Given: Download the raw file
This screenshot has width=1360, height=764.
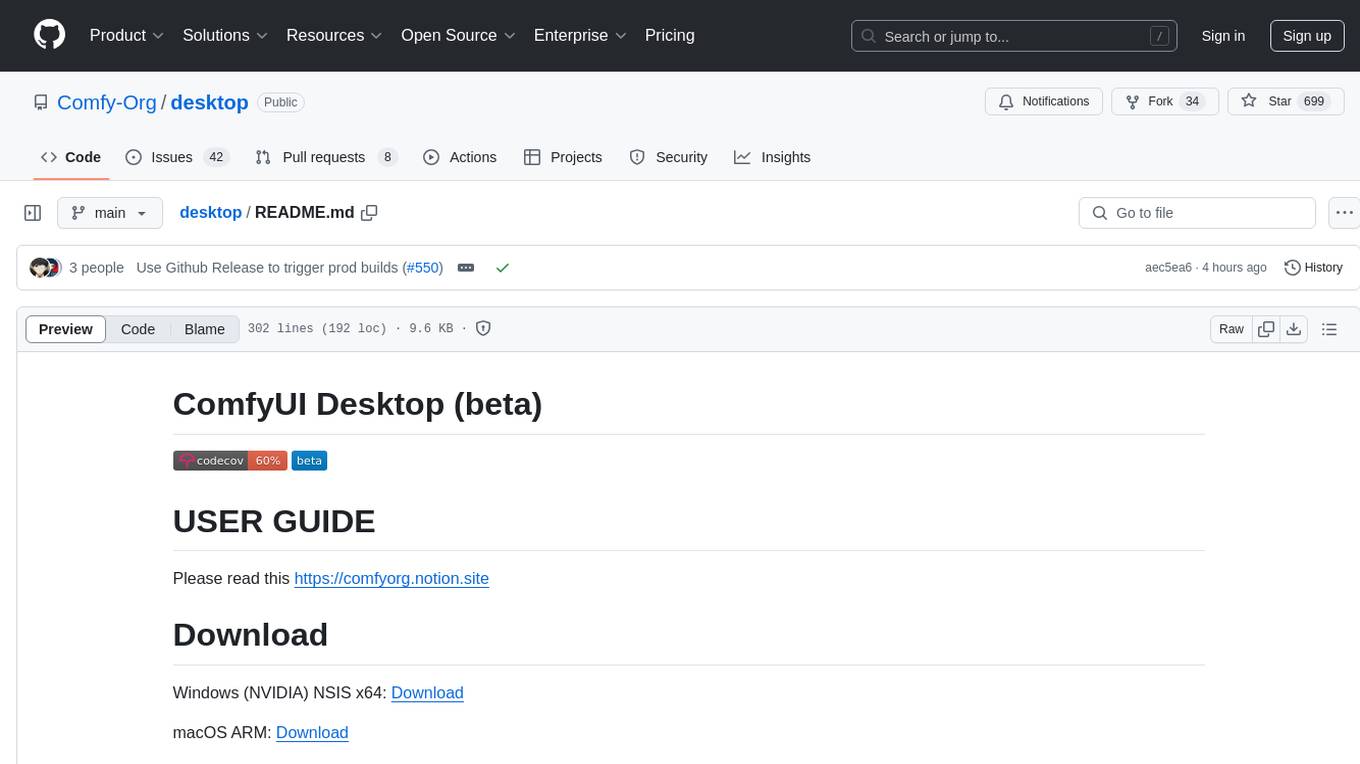Looking at the screenshot, I should (x=1294, y=329).
